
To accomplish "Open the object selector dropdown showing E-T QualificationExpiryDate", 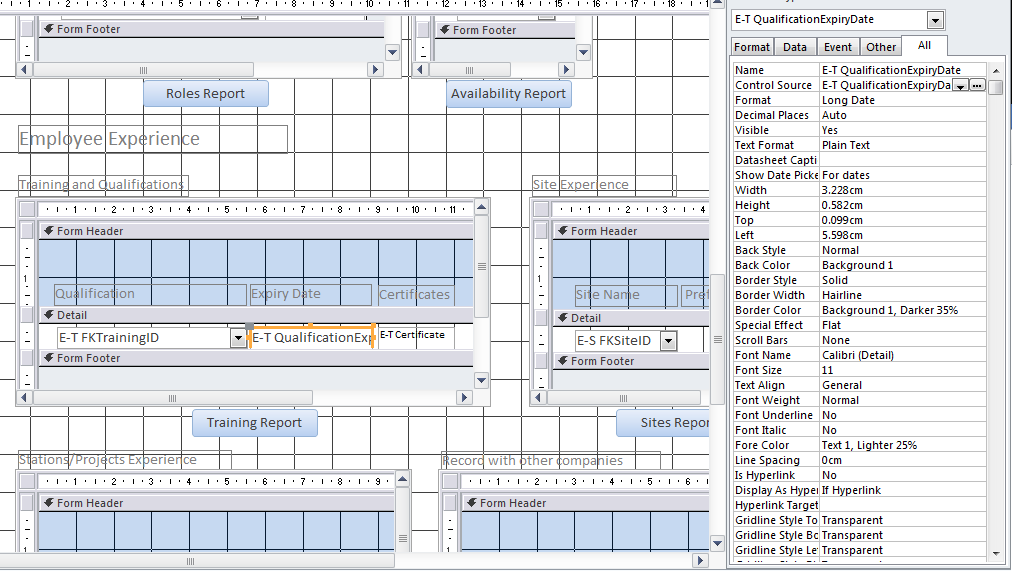I will tap(935, 21).
